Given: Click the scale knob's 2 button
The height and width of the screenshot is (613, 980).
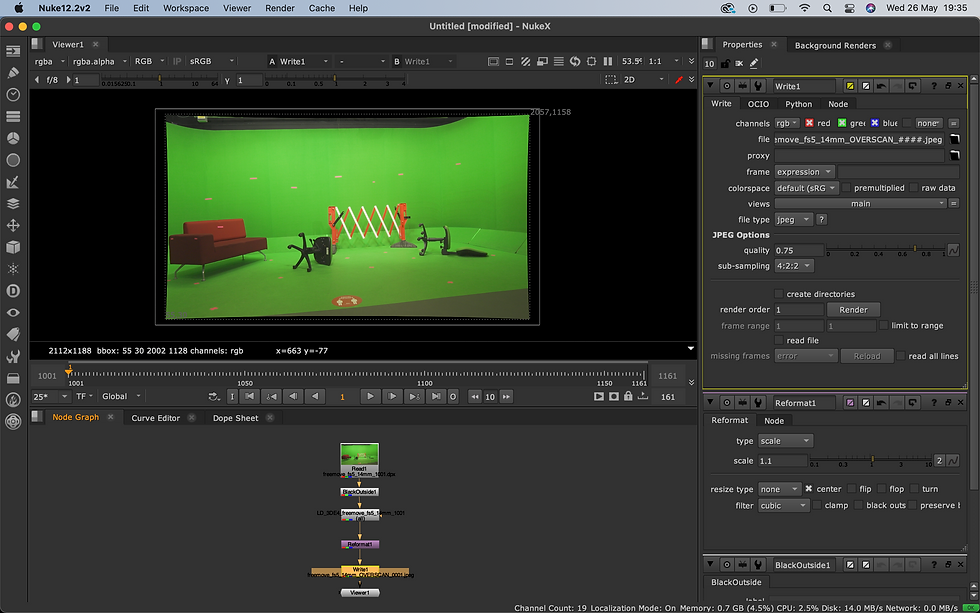Looking at the screenshot, I should click(939, 461).
